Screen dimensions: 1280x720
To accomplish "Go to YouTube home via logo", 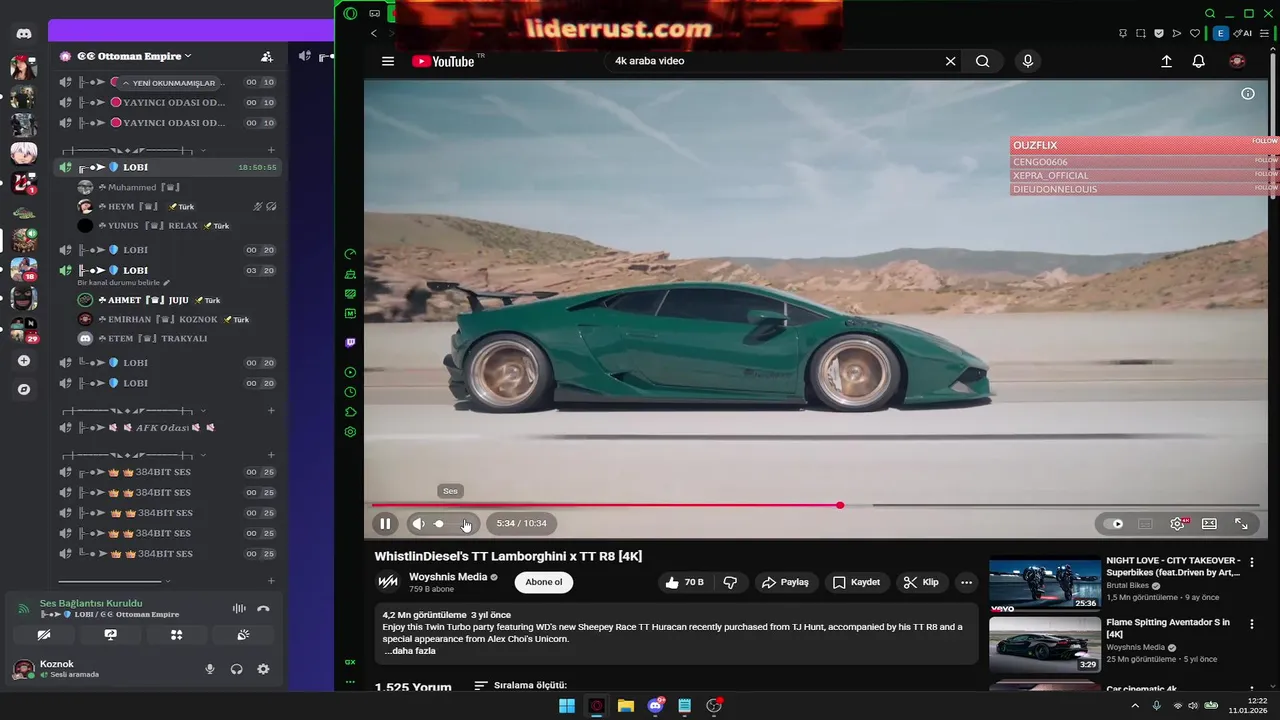I will pos(442,61).
